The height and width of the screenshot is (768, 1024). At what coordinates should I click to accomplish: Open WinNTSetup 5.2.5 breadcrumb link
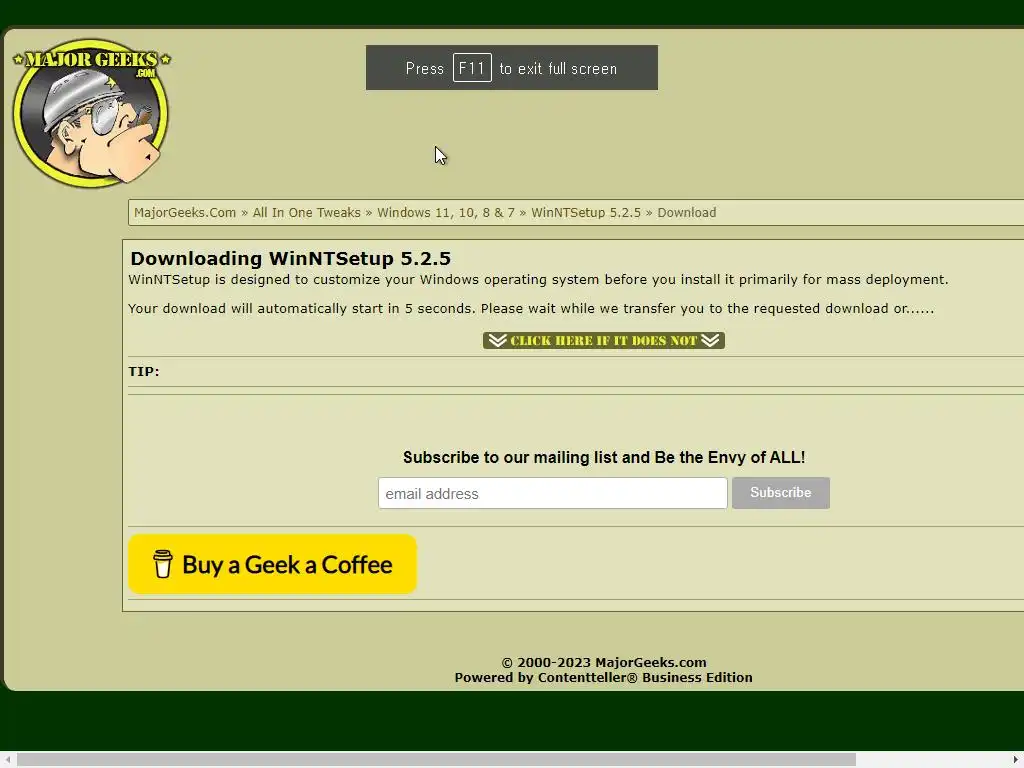pyautogui.click(x=586, y=213)
